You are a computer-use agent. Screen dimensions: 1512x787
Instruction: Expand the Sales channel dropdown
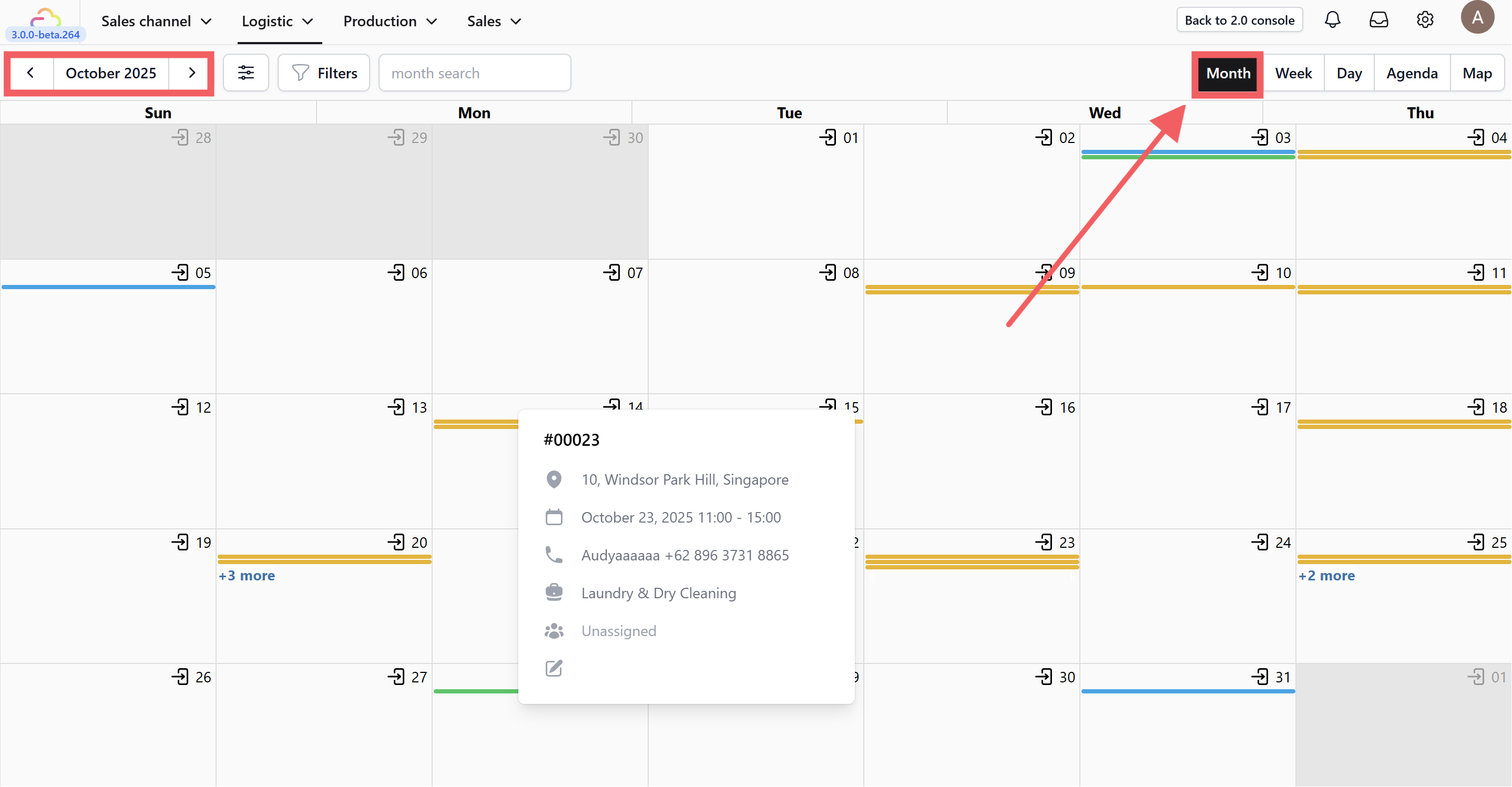156,21
